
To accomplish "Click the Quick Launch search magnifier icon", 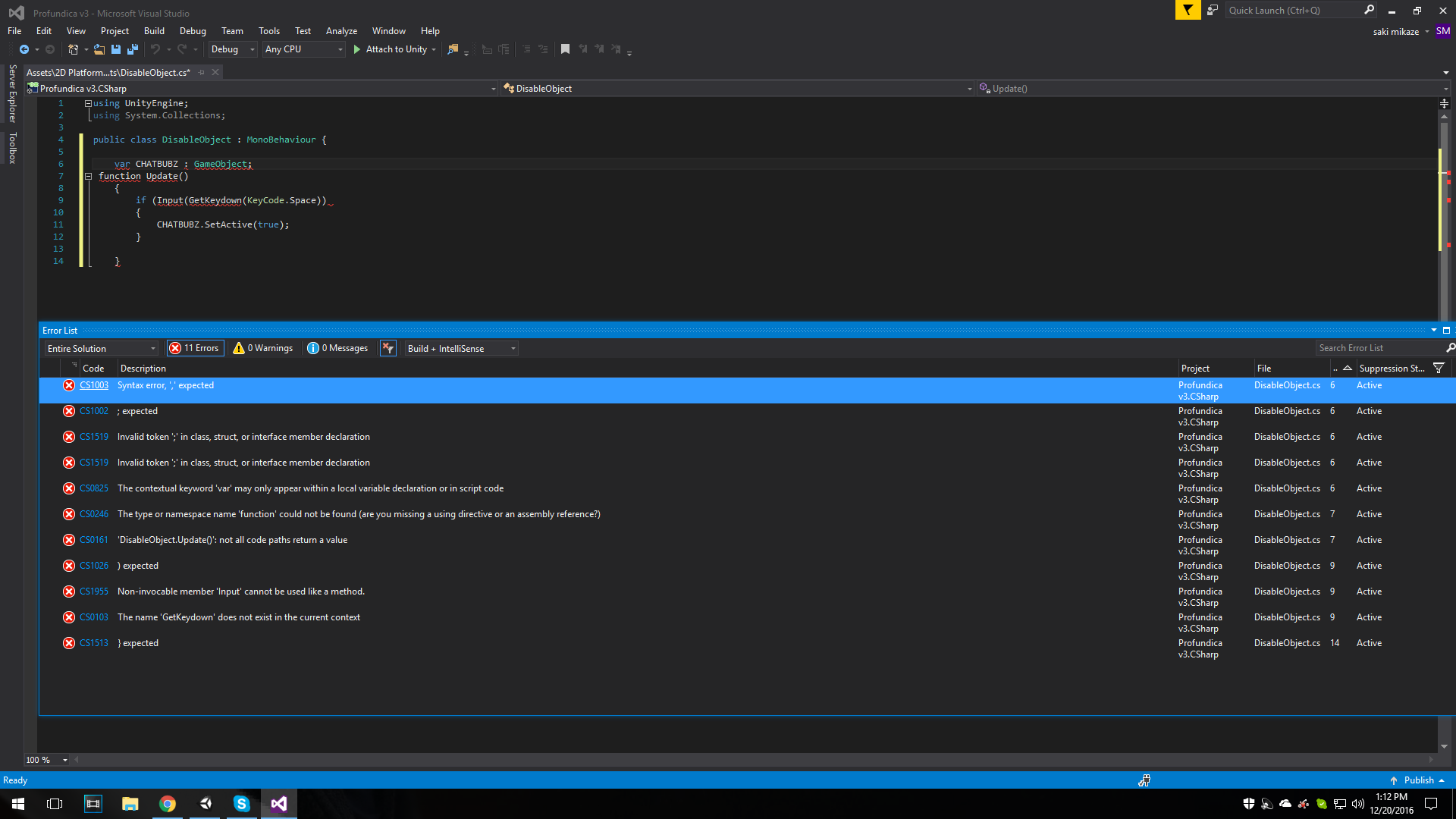I will tap(1369, 10).
